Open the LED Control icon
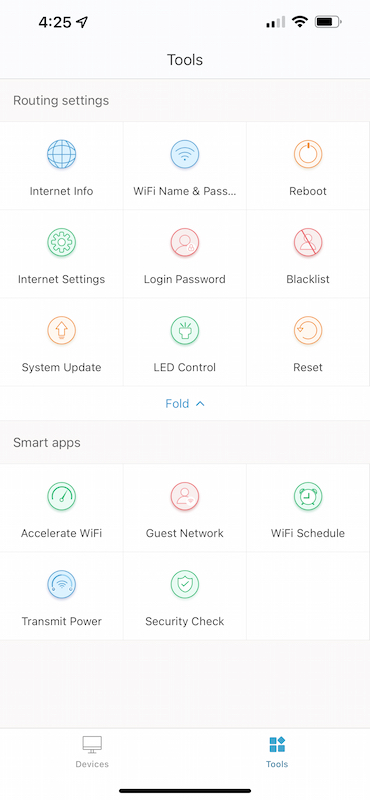Screen dimensions: 370x800 click(x=185, y=331)
